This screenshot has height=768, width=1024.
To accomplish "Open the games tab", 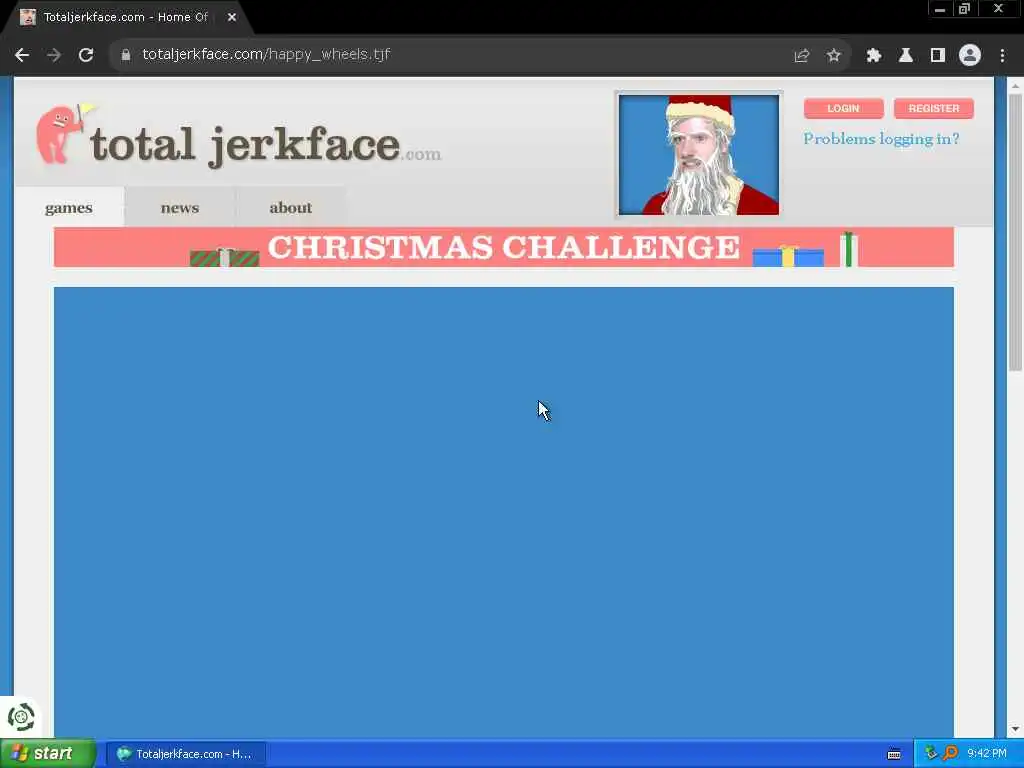I will pyautogui.click(x=69, y=208).
